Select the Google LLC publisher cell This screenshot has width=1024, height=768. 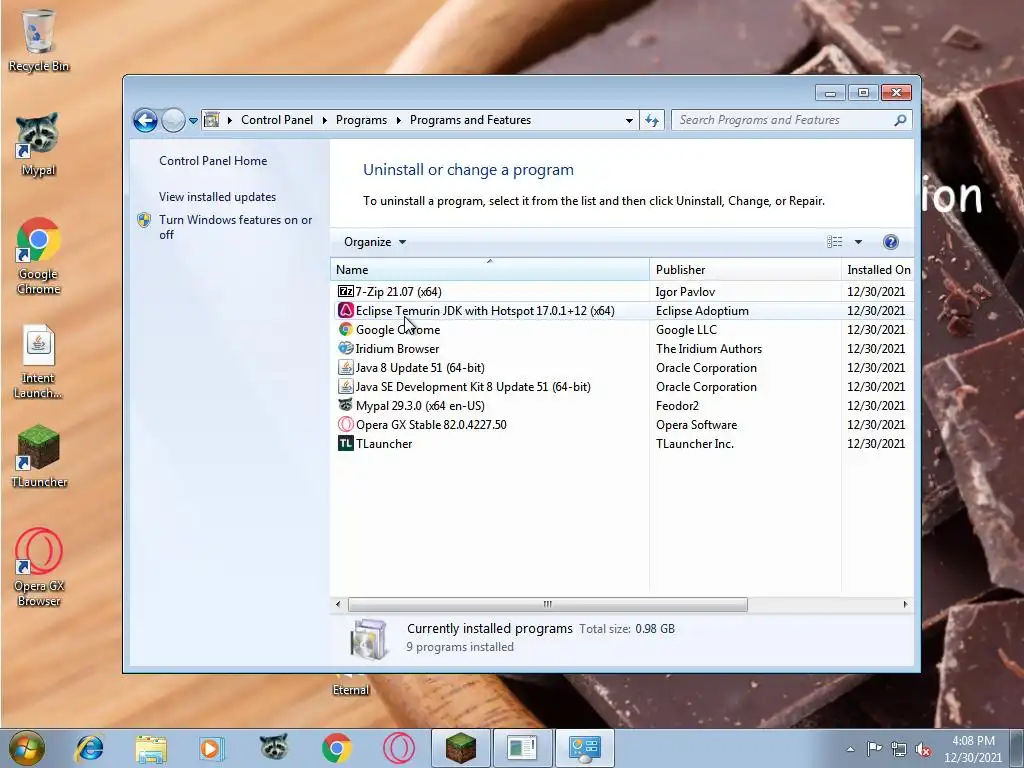pyautogui.click(x=686, y=330)
